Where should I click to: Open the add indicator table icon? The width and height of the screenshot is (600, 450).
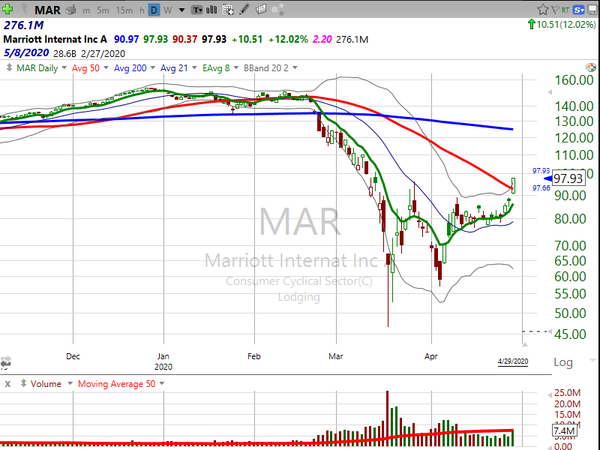click(228, 10)
